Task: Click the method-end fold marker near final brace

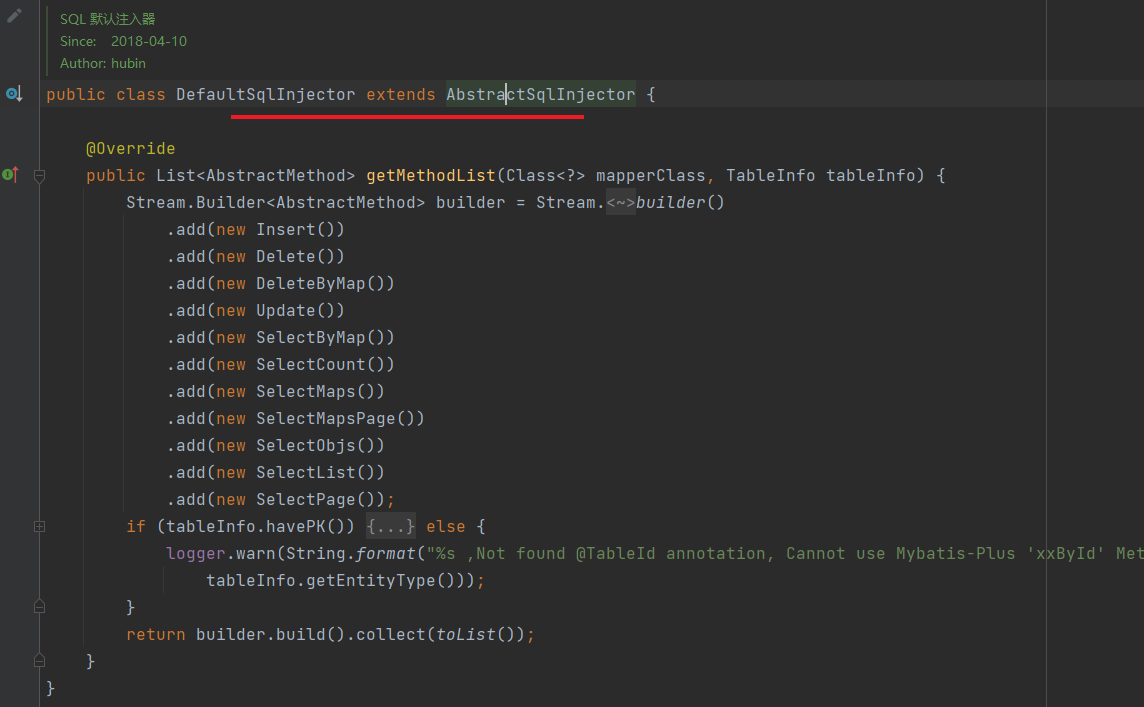Action: 39,661
